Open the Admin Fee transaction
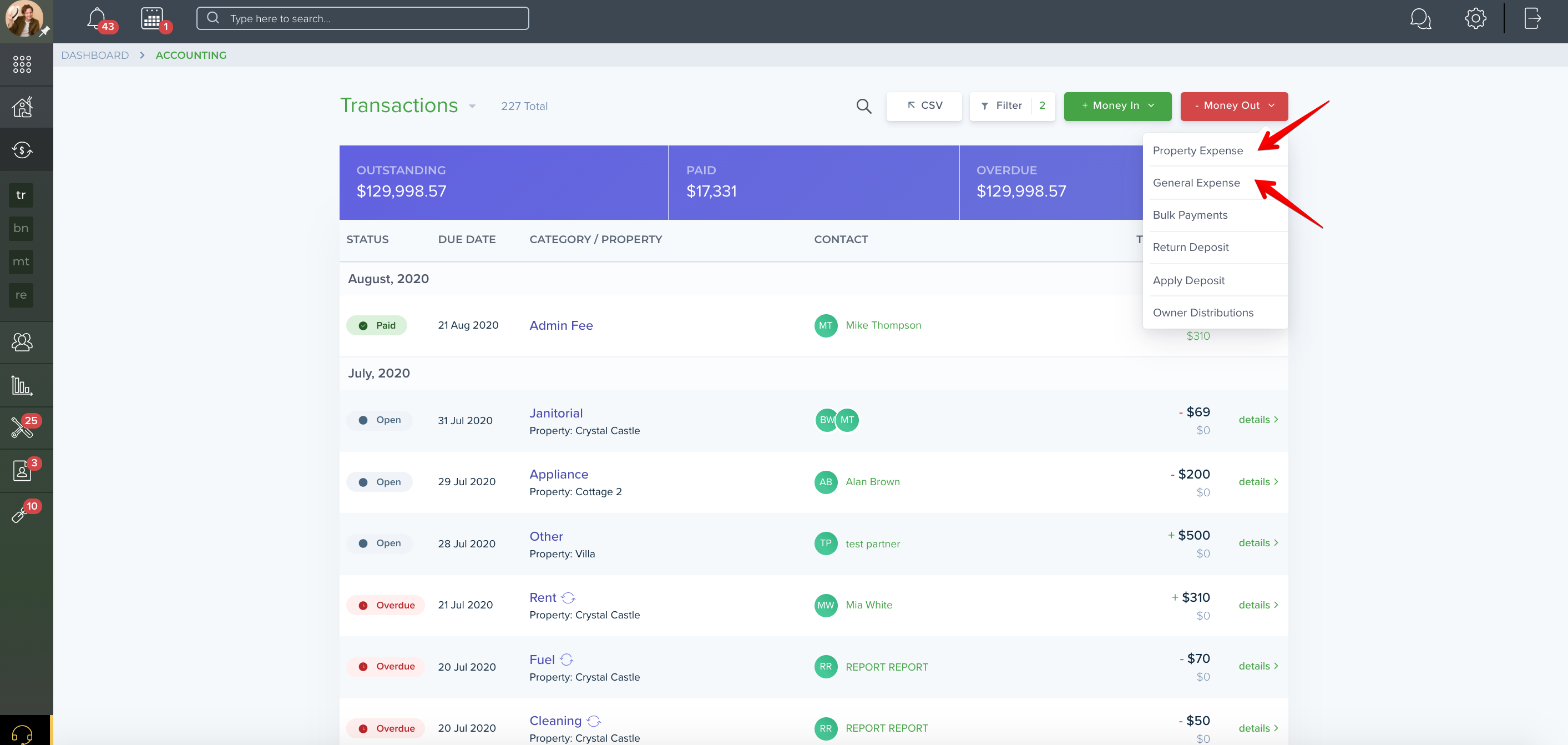This screenshot has width=1568, height=745. tap(560, 325)
